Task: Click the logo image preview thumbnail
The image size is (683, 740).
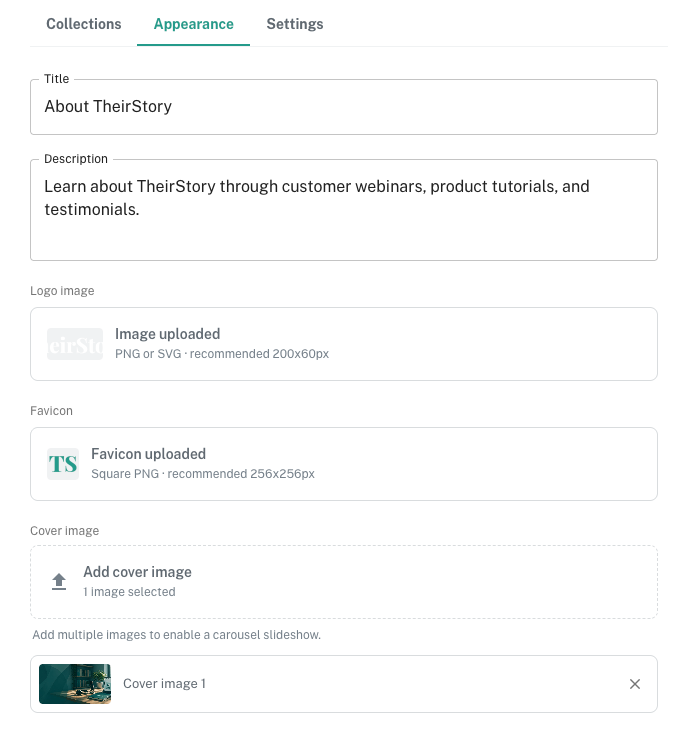Action: coord(75,344)
